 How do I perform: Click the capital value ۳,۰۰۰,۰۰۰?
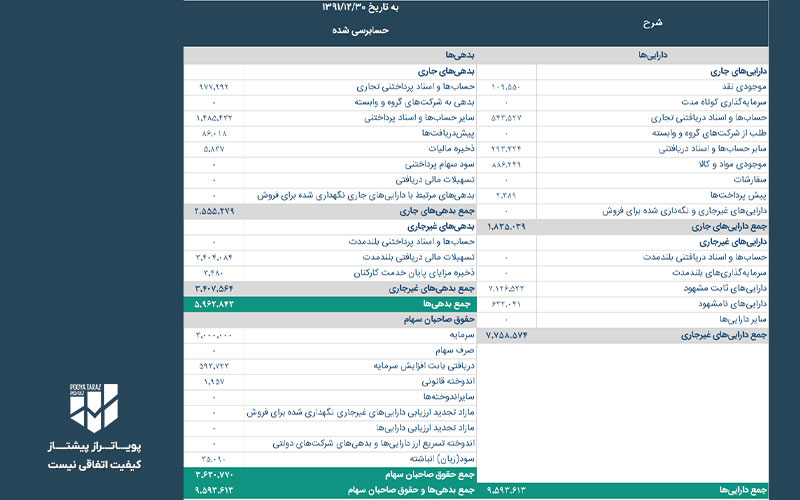click(214, 335)
